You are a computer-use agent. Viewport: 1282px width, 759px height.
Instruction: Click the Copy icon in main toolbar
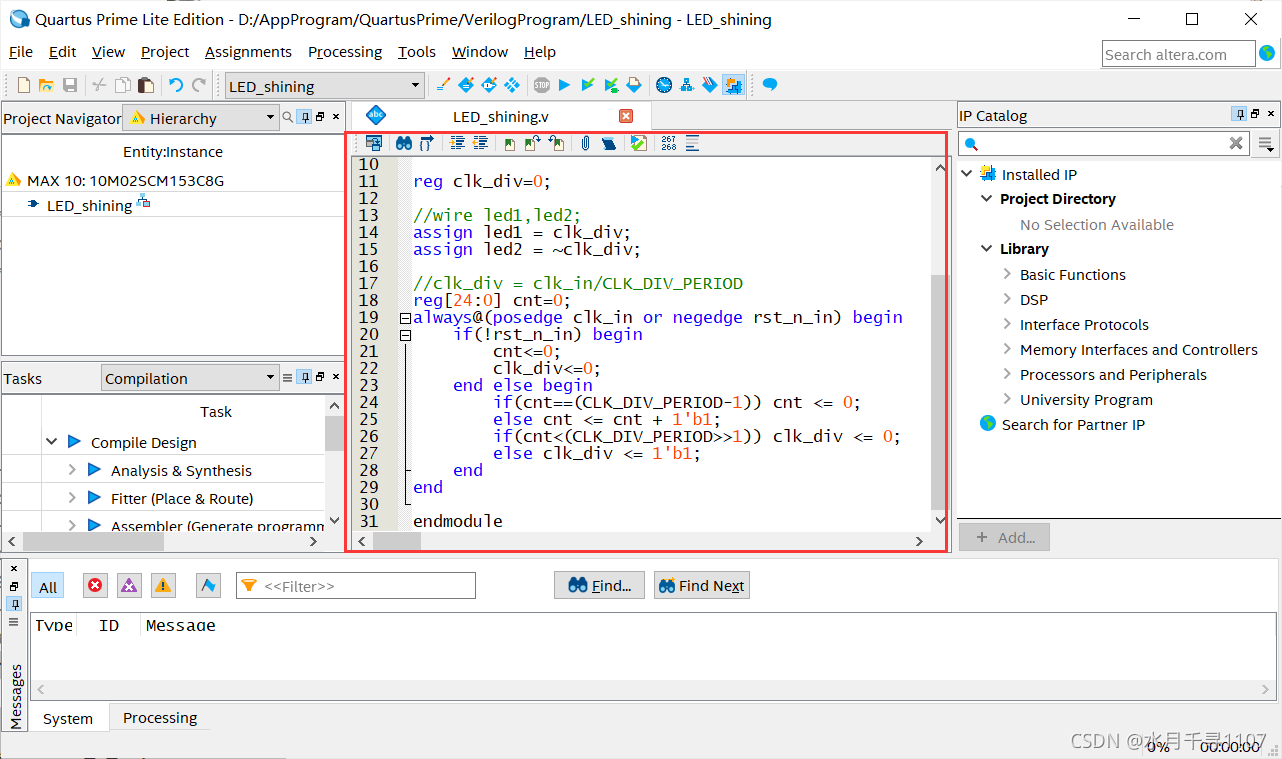point(123,85)
